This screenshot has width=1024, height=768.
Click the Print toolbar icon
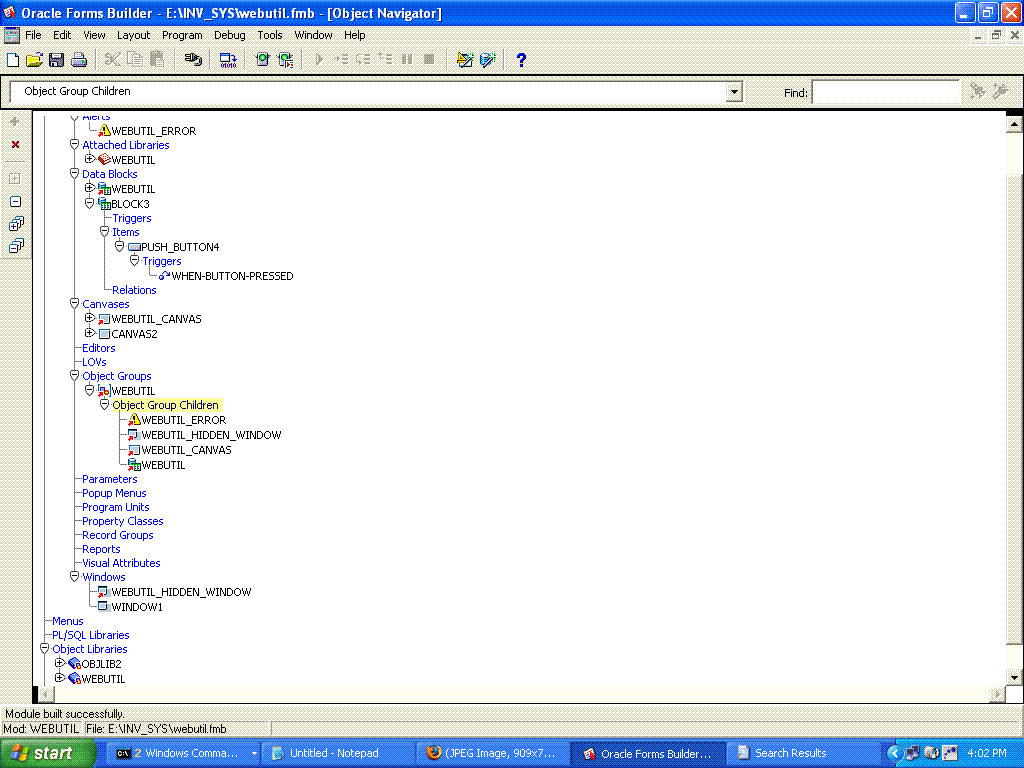pyautogui.click(x=78, y=60)
